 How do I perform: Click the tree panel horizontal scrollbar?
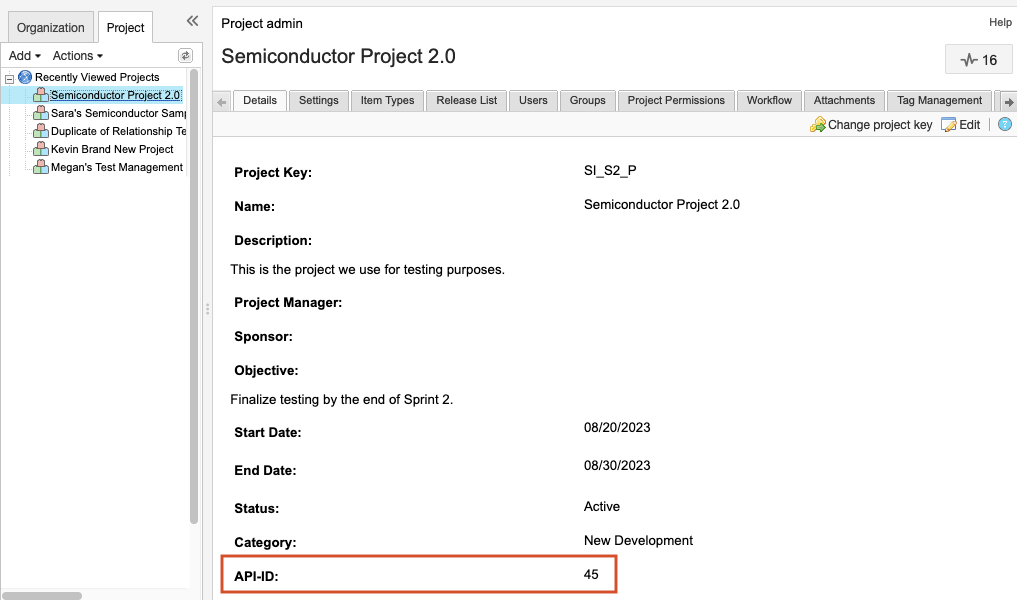tap(42, 595)
